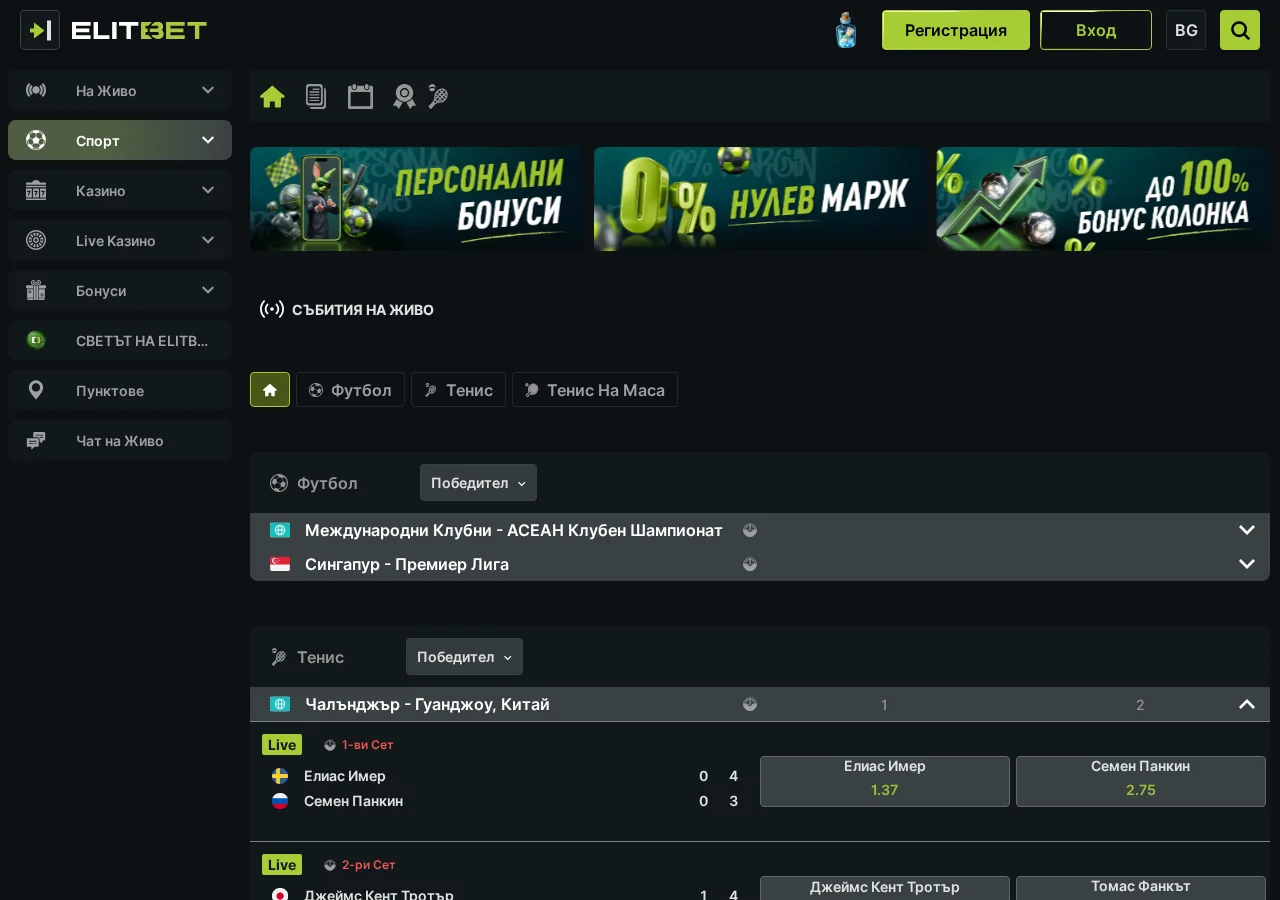Click the slot machine icon beside Казино

pos(36,190)
